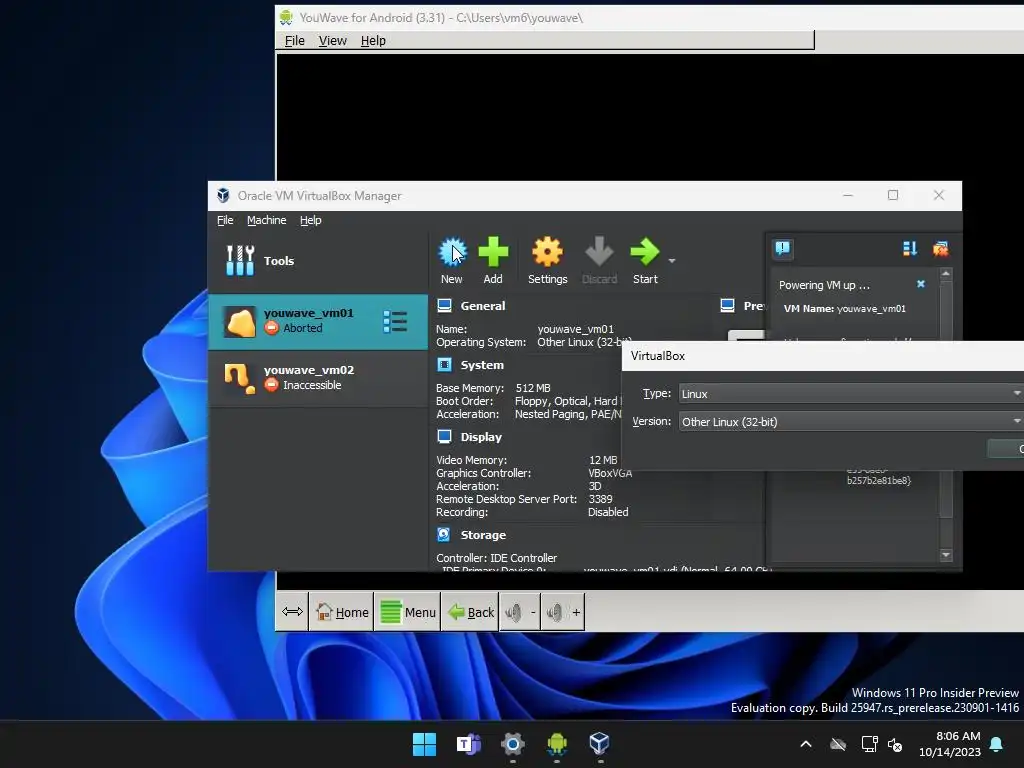Click the General section heading
The width and height of the screenshot is (1024, 768).
(x=483, y=306)
